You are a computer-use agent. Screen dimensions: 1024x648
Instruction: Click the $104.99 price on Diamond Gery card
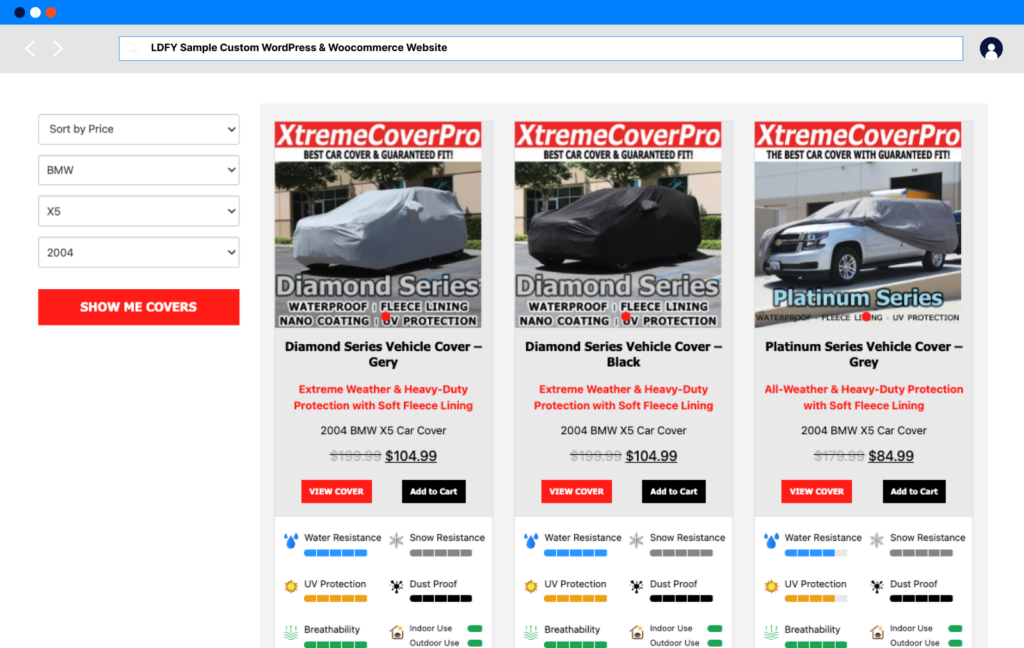411,456
